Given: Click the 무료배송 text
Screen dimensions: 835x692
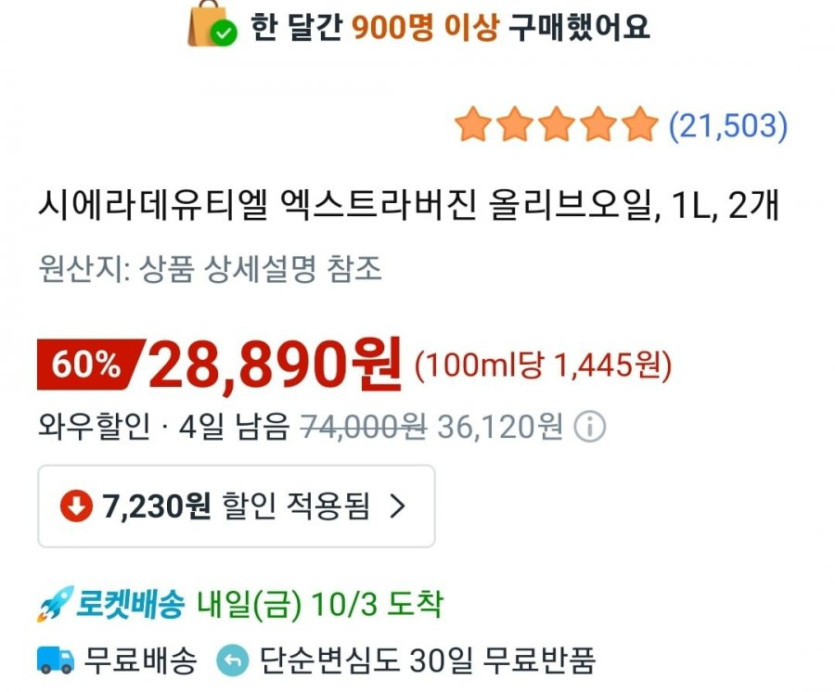Looking at the screenshot, I should 141,660.
